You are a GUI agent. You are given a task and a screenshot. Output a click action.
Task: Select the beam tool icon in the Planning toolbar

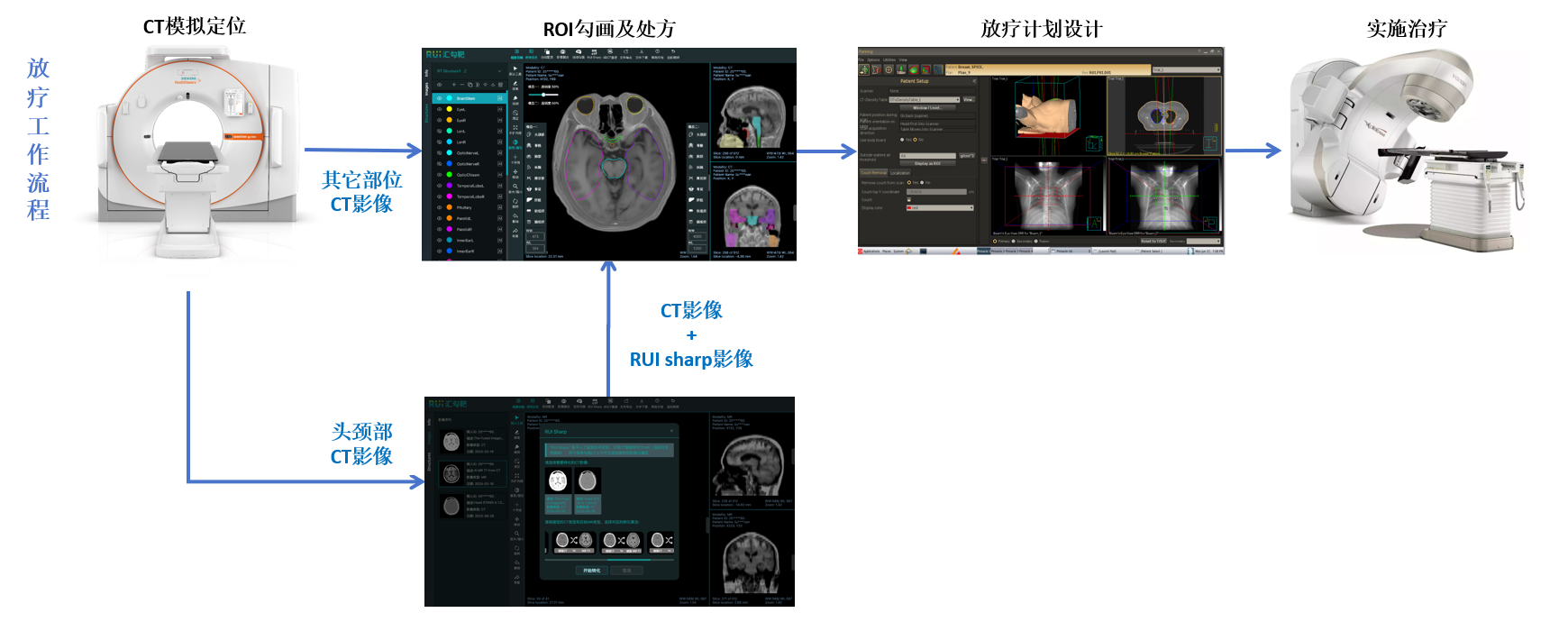[x=876, y=69]
